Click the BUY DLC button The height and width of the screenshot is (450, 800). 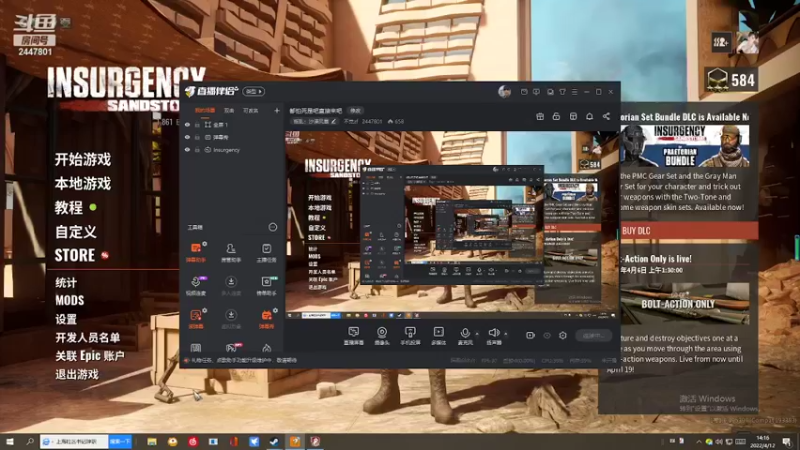[688, 231]
